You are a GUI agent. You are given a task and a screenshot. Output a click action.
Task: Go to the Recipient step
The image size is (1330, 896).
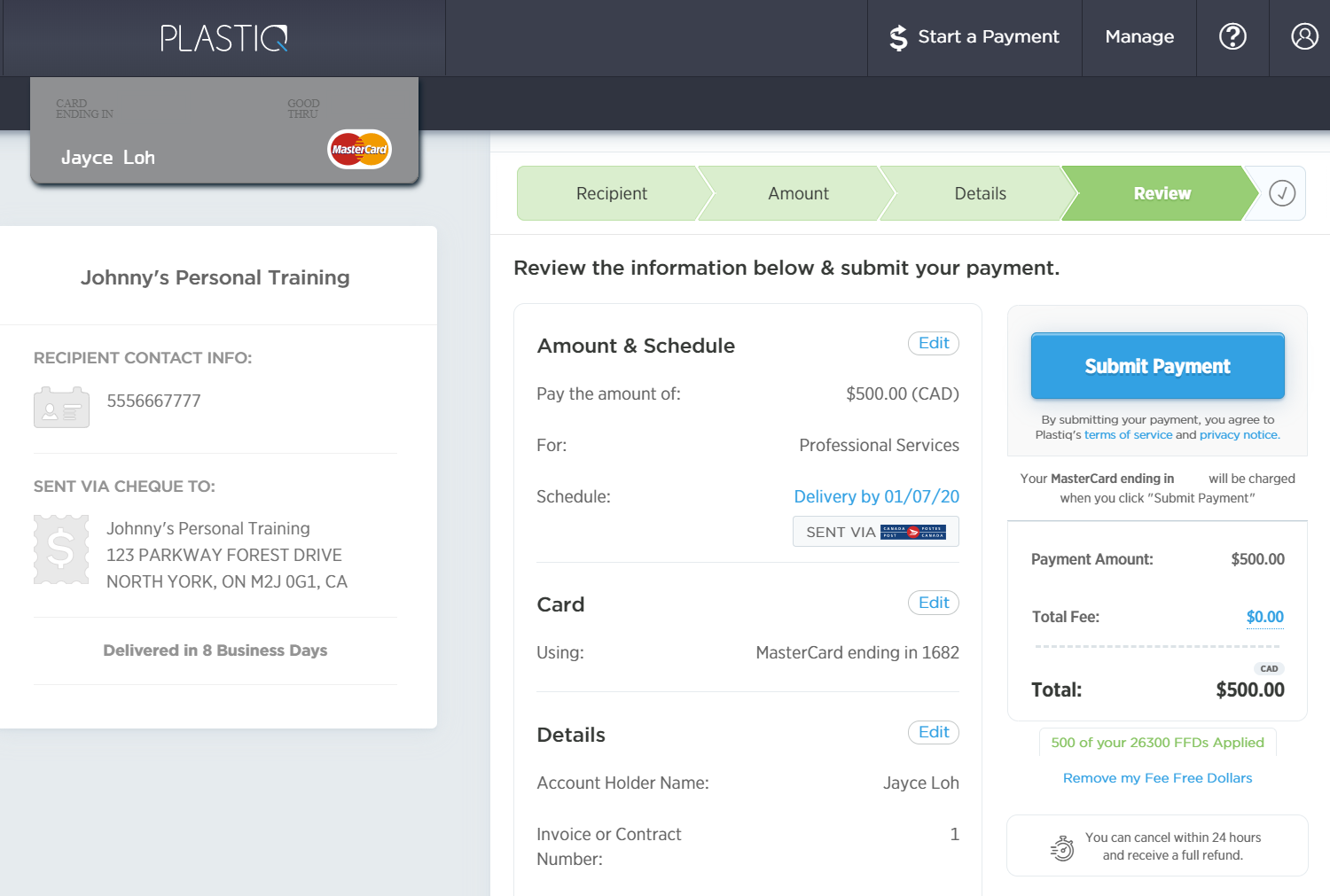coord(612,193)
